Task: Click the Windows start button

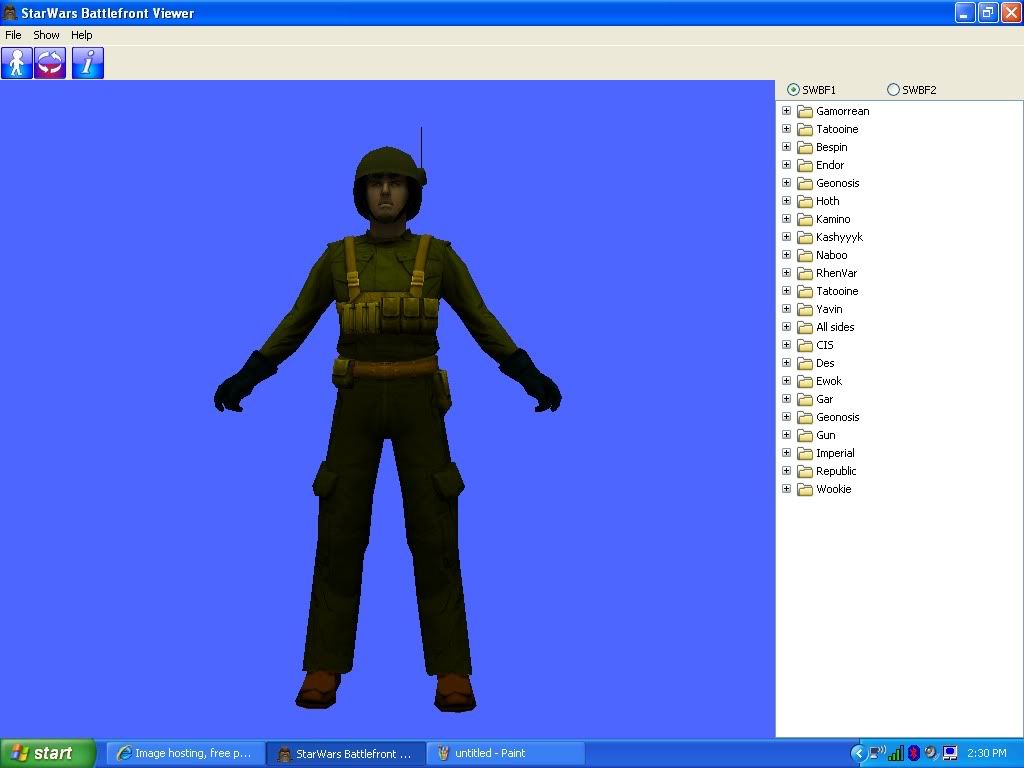Action: click(47, 753)
